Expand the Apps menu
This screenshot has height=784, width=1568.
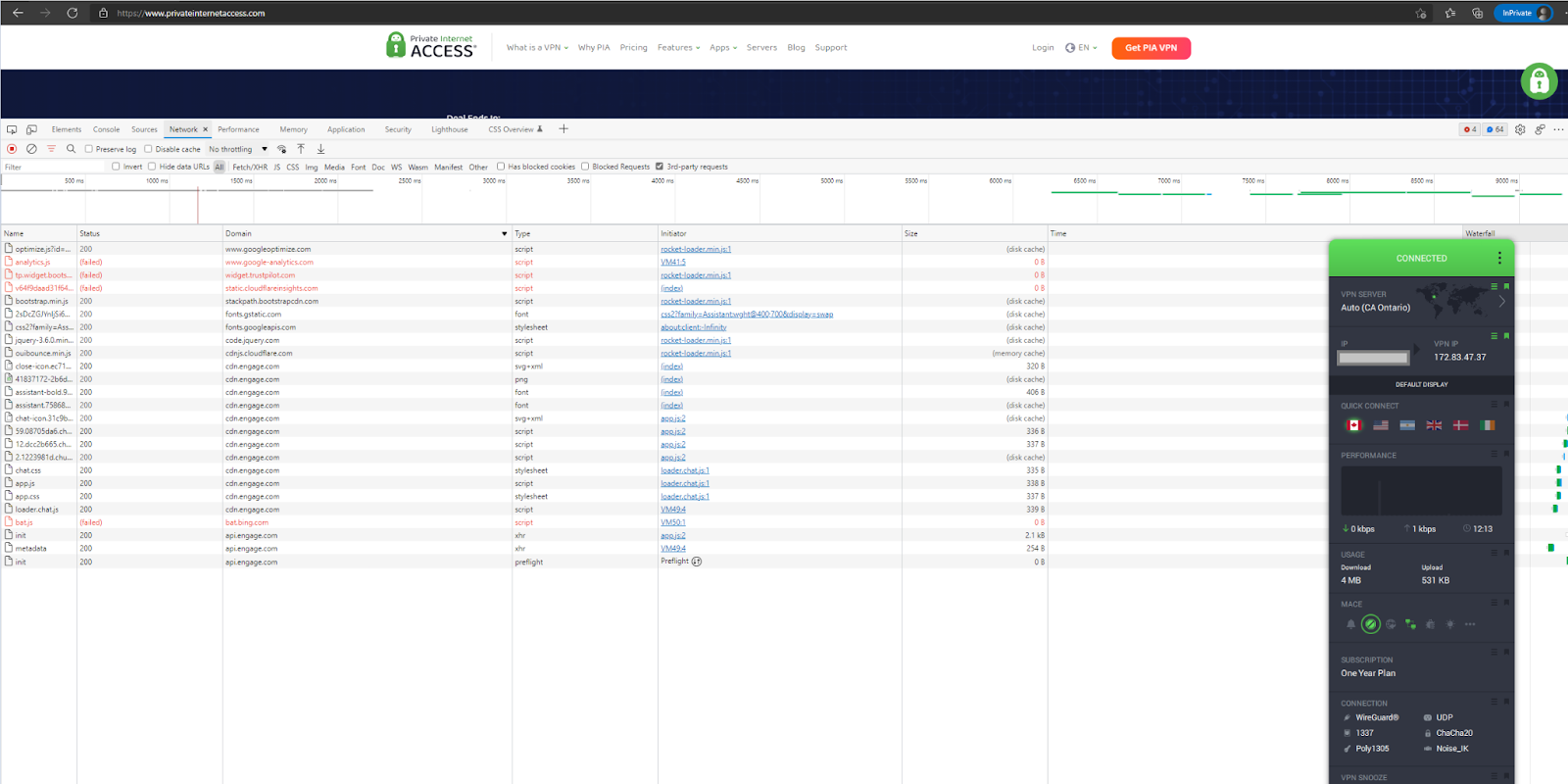click(x=723, y=47)
